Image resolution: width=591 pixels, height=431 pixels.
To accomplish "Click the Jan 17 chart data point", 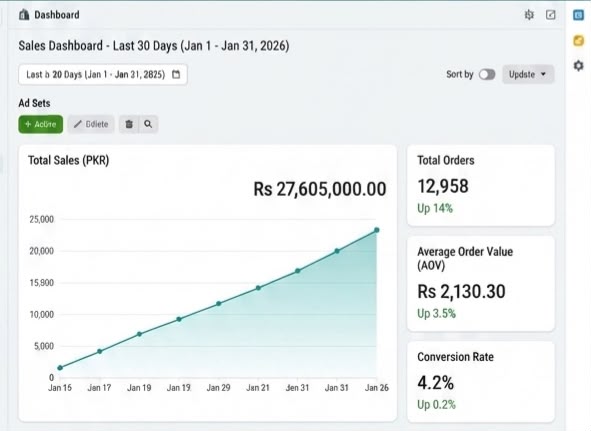I will click(x=100, y=351).
